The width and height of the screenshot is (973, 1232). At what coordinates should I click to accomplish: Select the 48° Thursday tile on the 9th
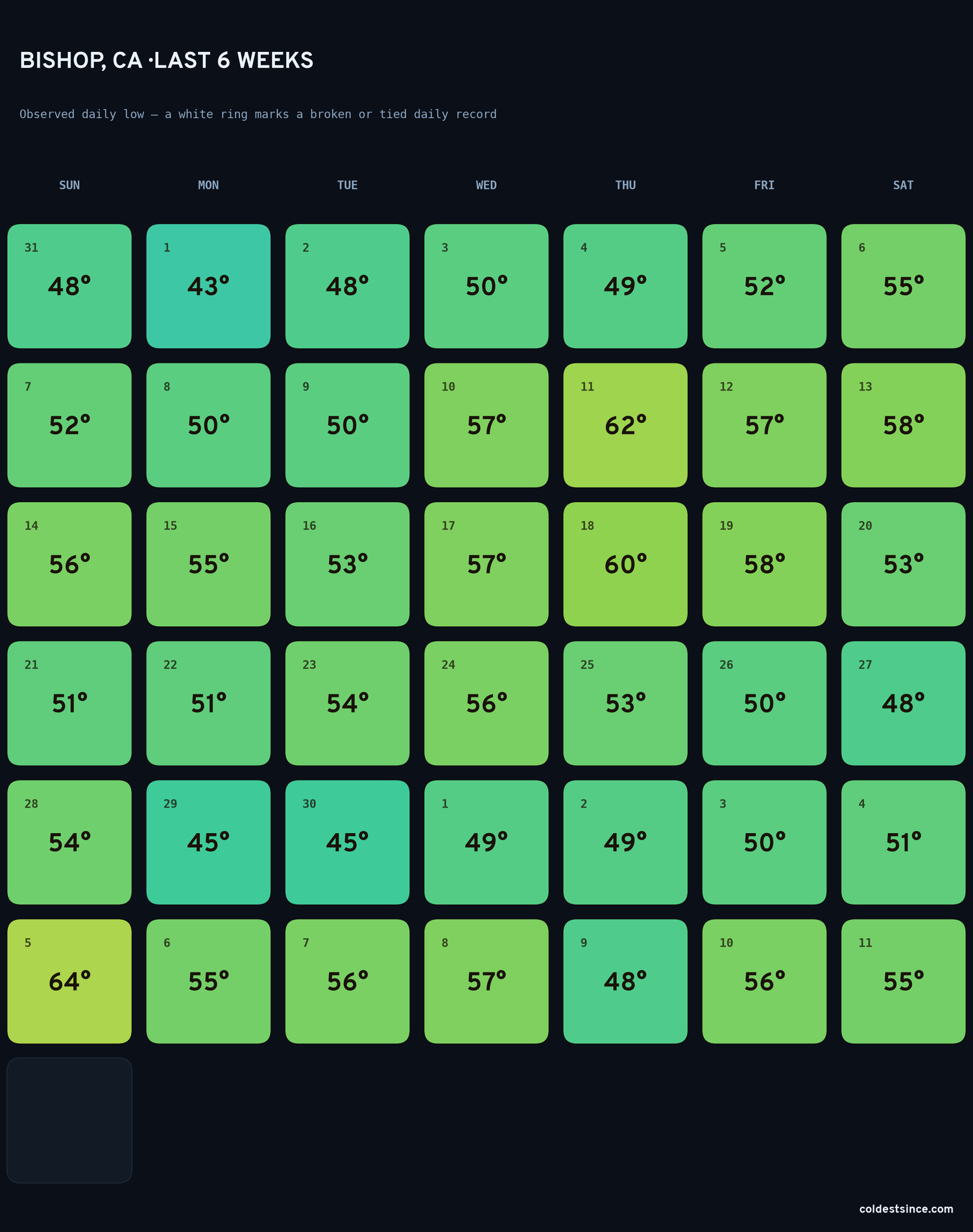point(625,981)
